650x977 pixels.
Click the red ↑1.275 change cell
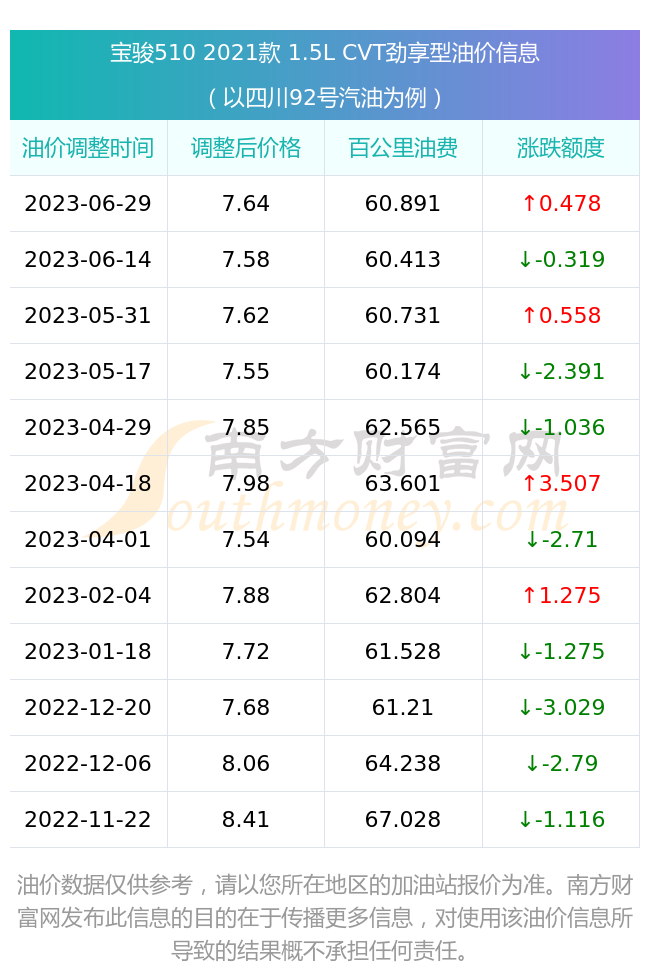561,596
